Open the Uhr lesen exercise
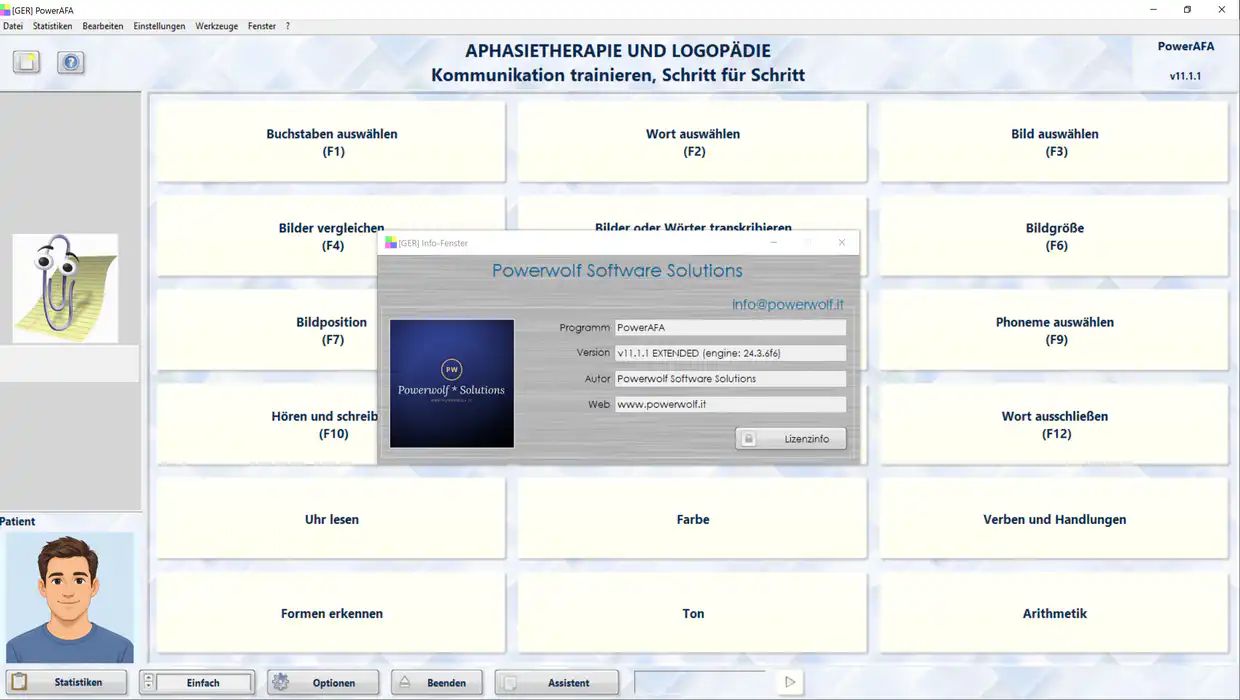Screen dimensions: 1240x700 point(331,519)
